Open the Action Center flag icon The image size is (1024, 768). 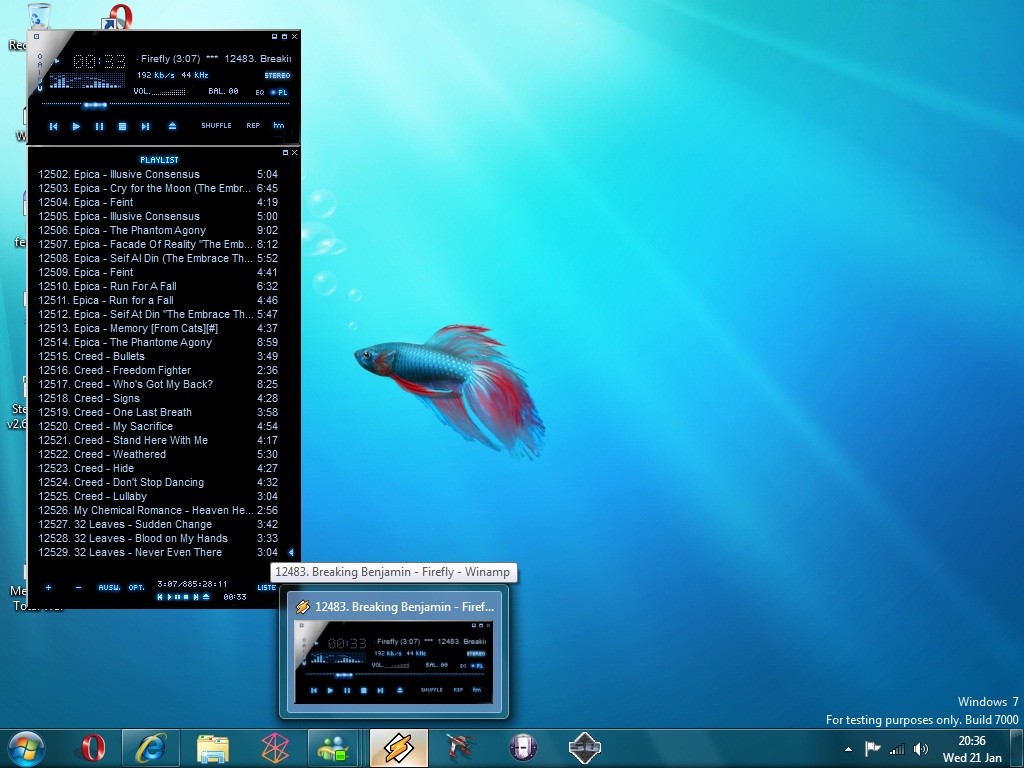click(872, 748)
